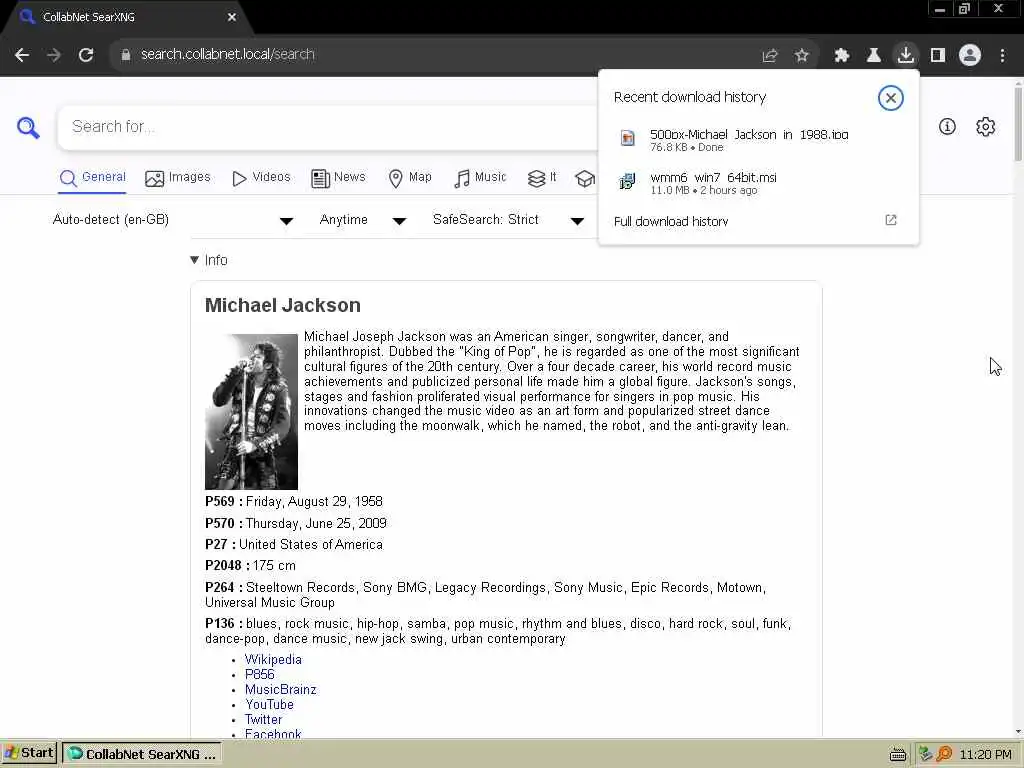Click the browser forward arrow

(x=54, y=55)
